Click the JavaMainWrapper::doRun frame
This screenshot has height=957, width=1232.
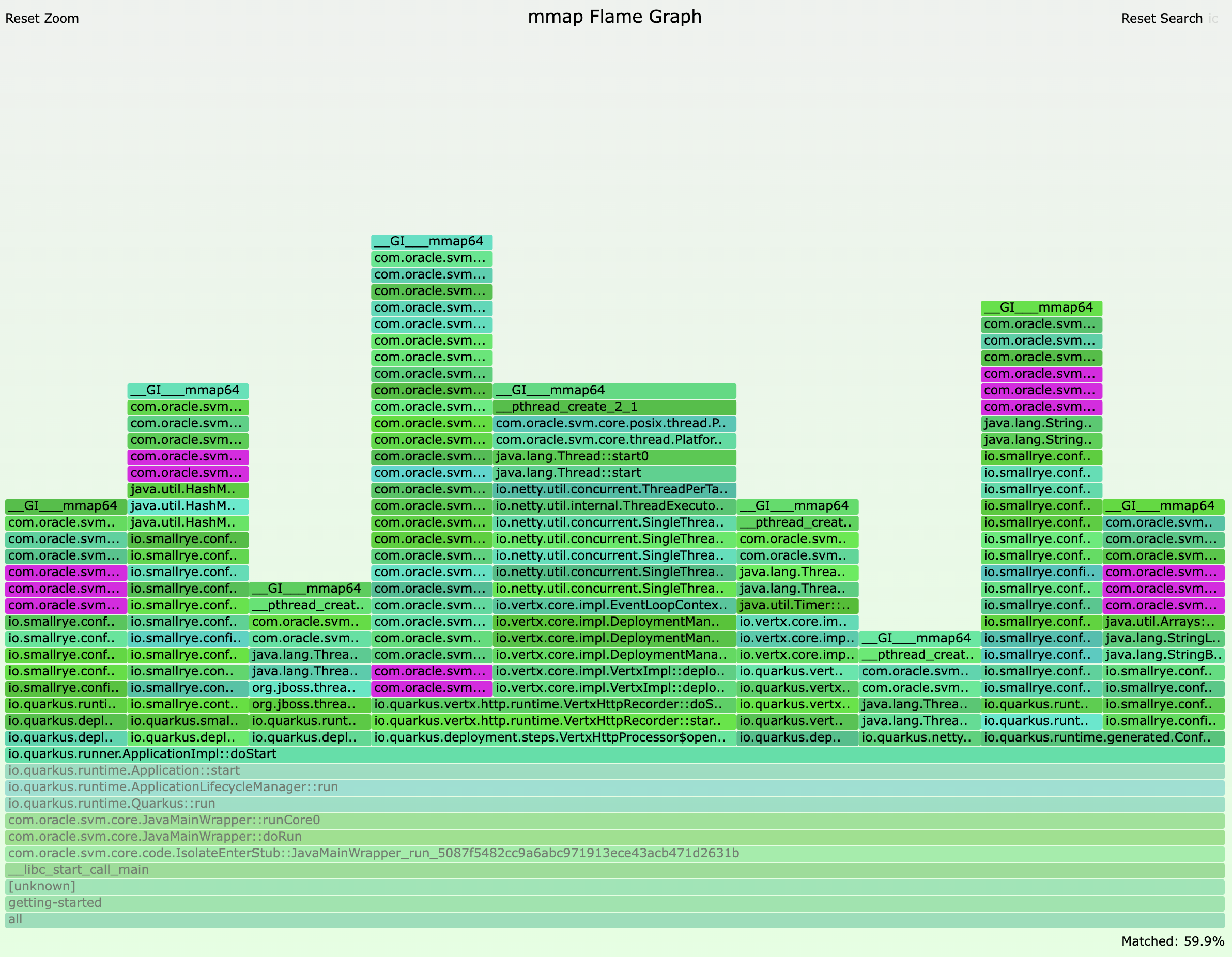click(615, 837)
